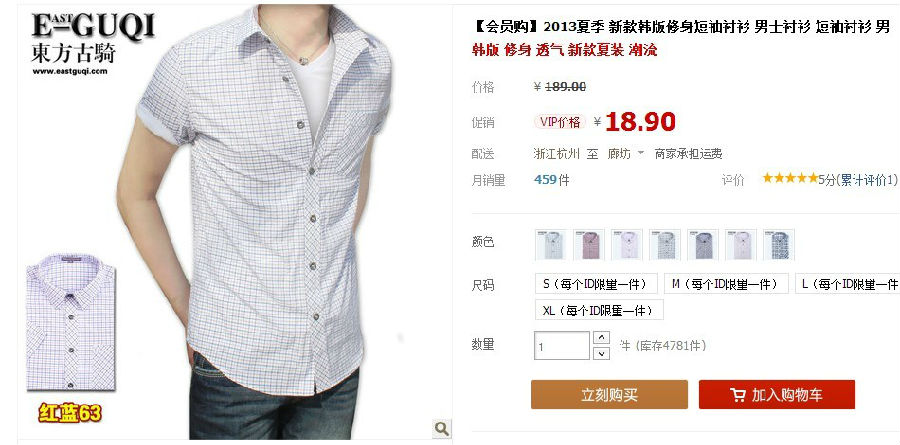The height and width of the screenshot is (445, 900).
Task: Pick the fifth dark blue shirt color
Action: [x=703, y=244]
